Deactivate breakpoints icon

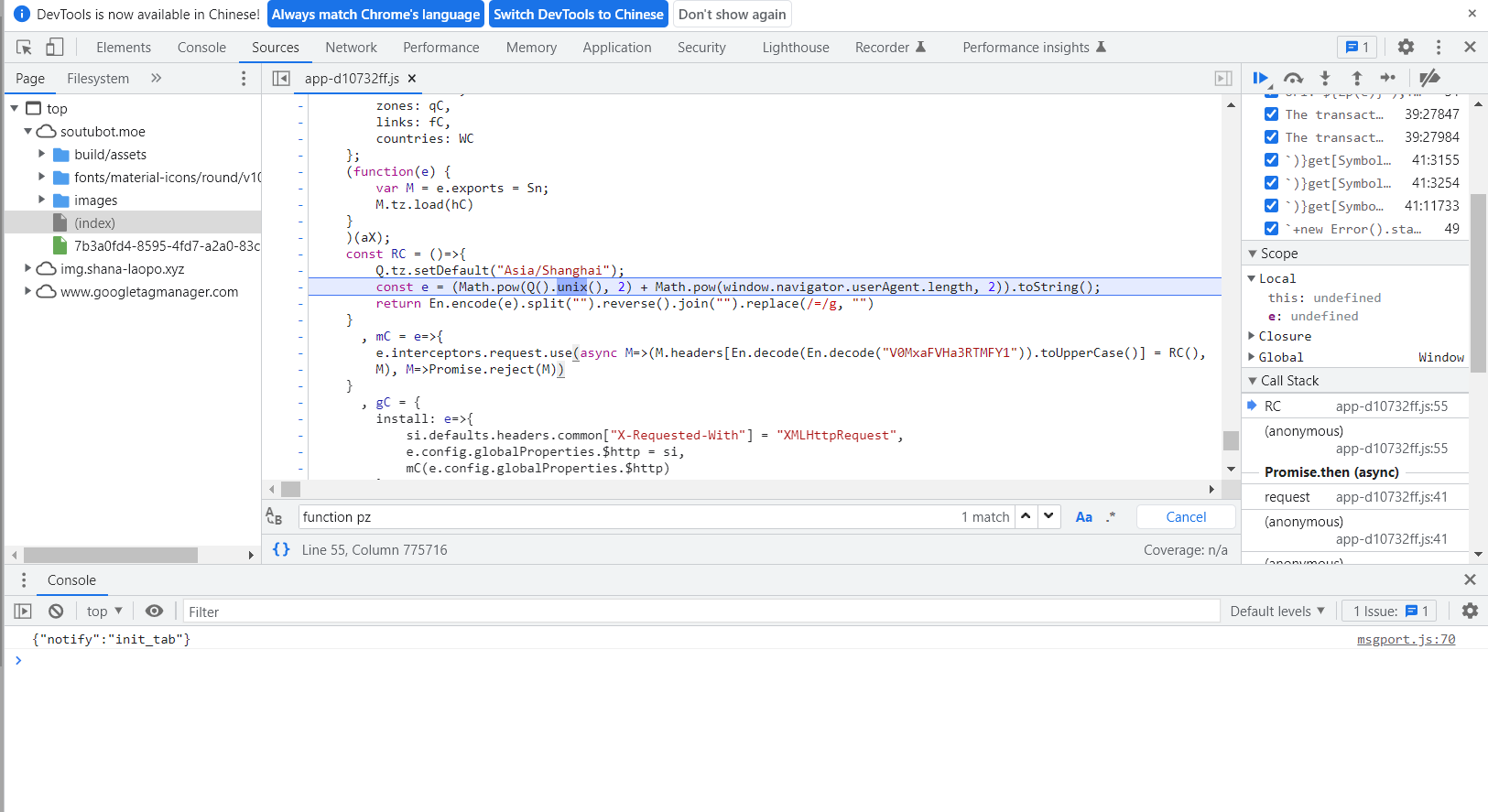1429,79
